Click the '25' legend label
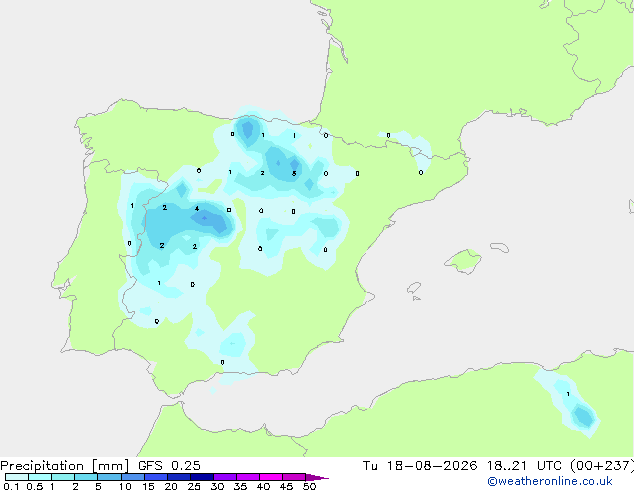The height and width of the screenshot is (490, 634). [x=194, y=486]
